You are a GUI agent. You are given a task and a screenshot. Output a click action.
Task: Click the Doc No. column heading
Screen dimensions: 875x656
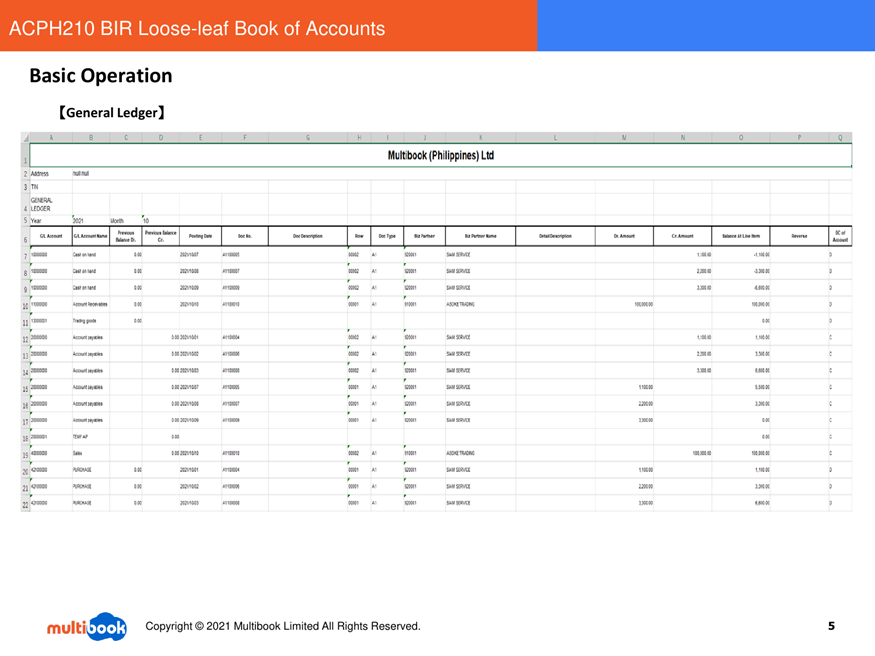(245, 237)
